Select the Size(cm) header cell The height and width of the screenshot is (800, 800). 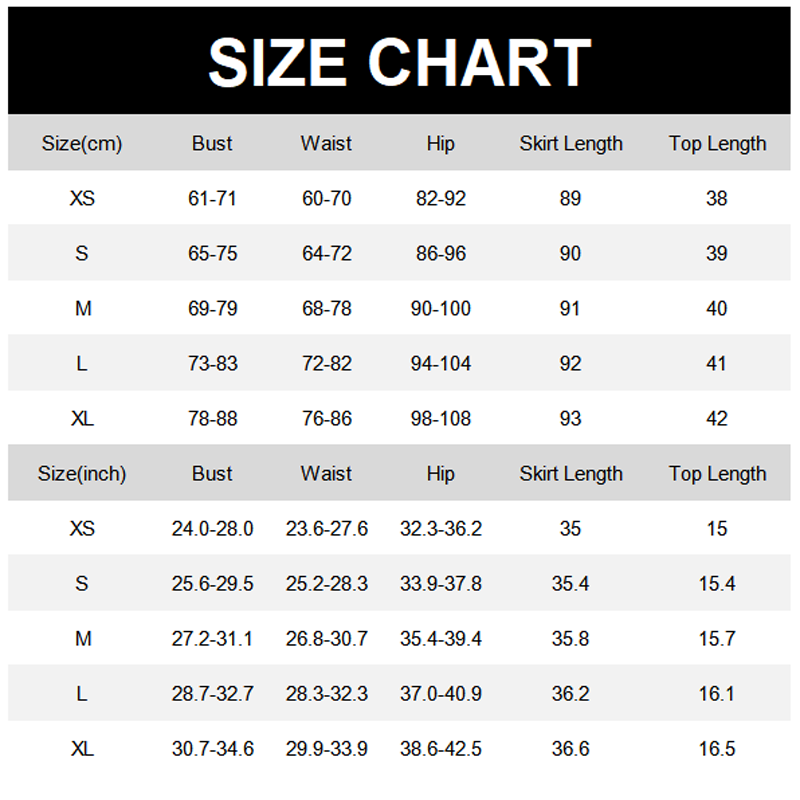[x=82, y=144]
